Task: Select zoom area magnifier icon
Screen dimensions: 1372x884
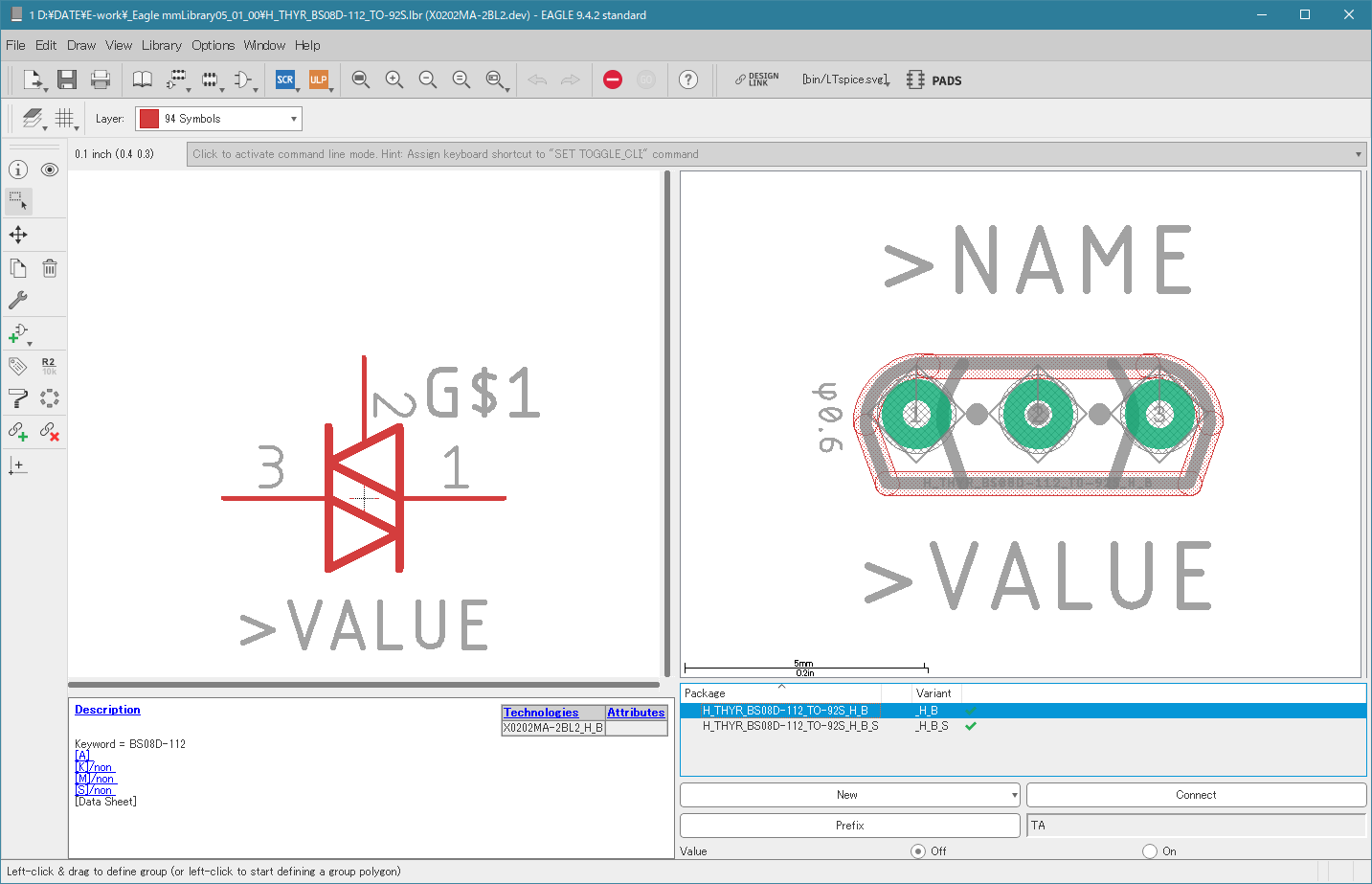Action: [x=495, y=79]
